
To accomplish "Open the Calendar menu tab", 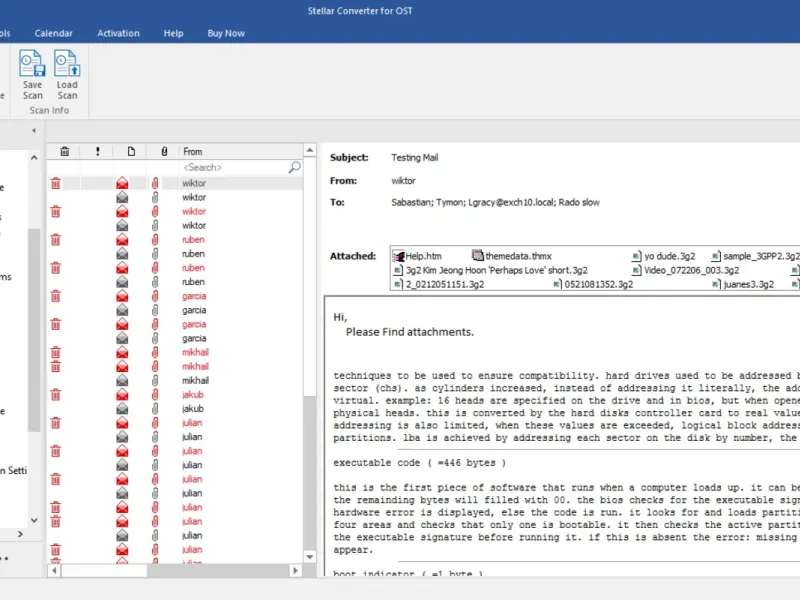I will click(54, 33).
